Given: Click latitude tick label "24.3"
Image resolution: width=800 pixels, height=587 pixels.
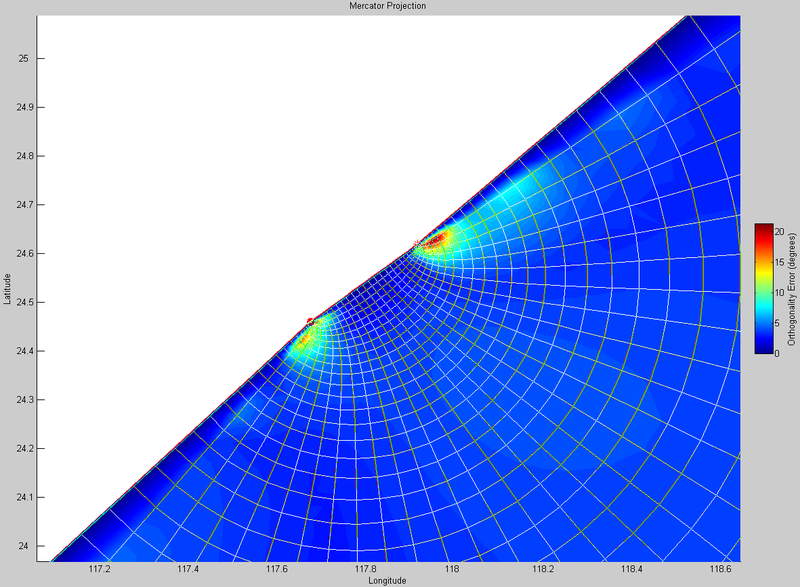Looking at the screenshot, I should (x=24, y=399).
